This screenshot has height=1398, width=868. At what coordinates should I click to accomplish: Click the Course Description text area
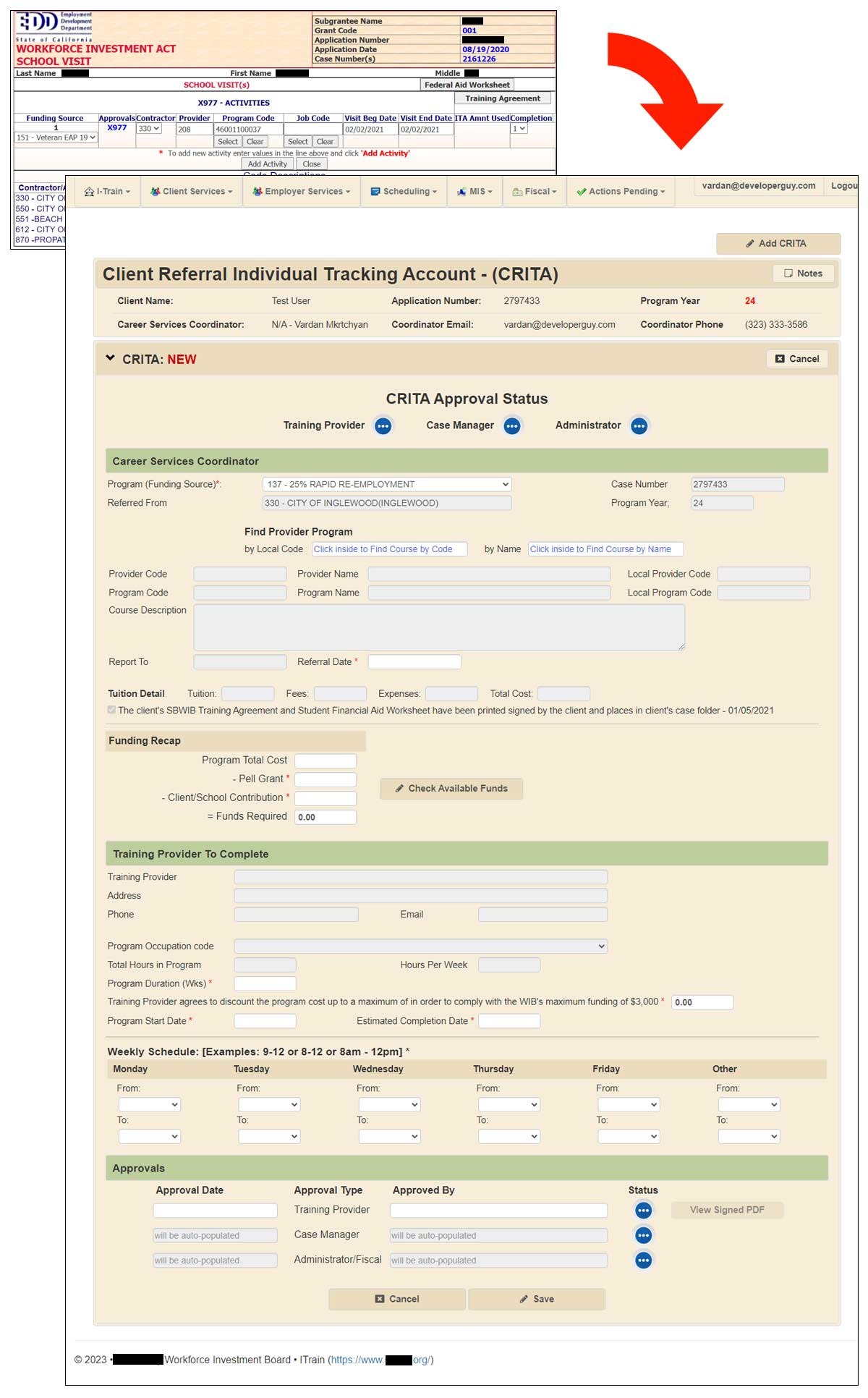(x=439, y=627)
